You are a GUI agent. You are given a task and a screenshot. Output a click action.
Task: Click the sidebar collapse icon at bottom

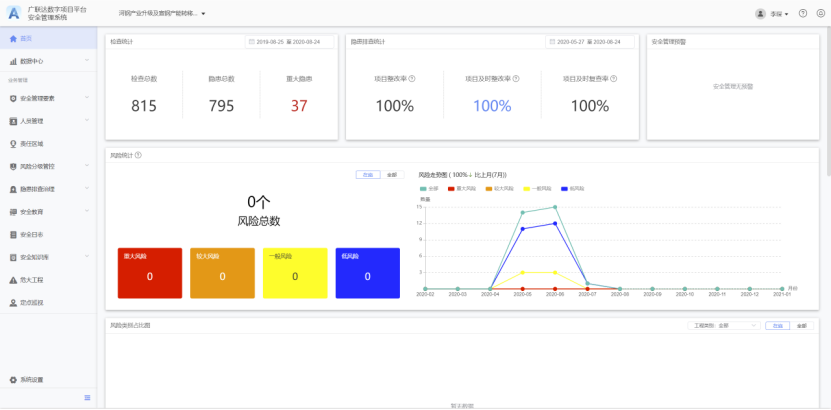(87, 399)
